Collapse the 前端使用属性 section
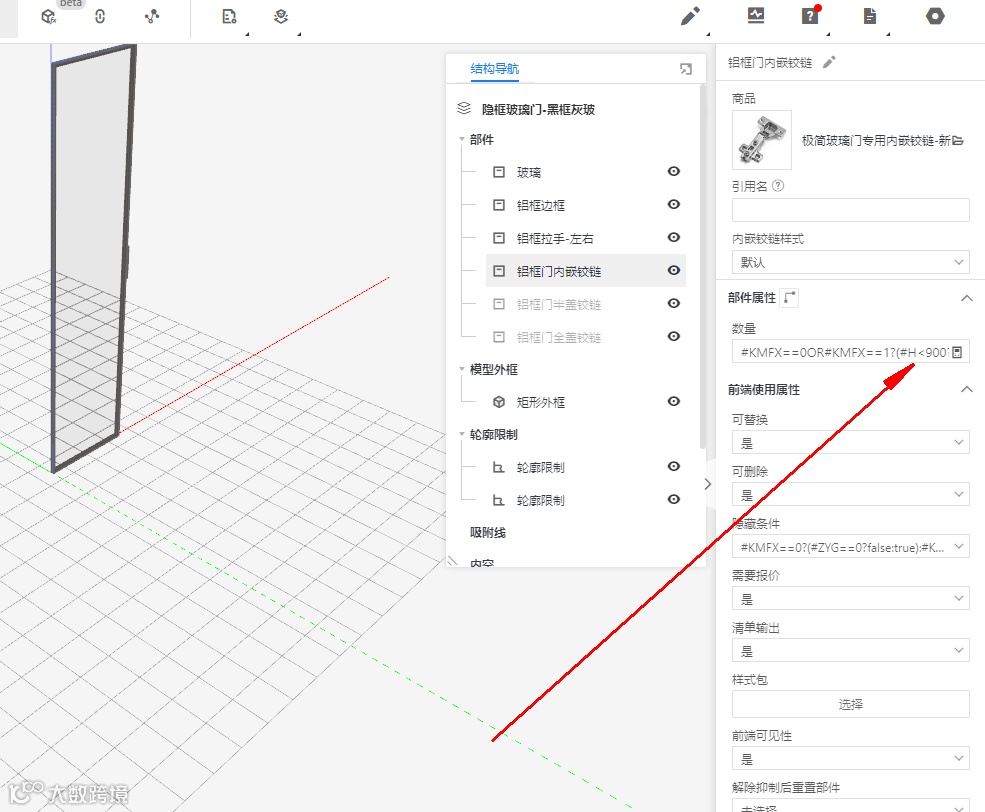This screenshot has height=812, width=985. click(967, 389)
